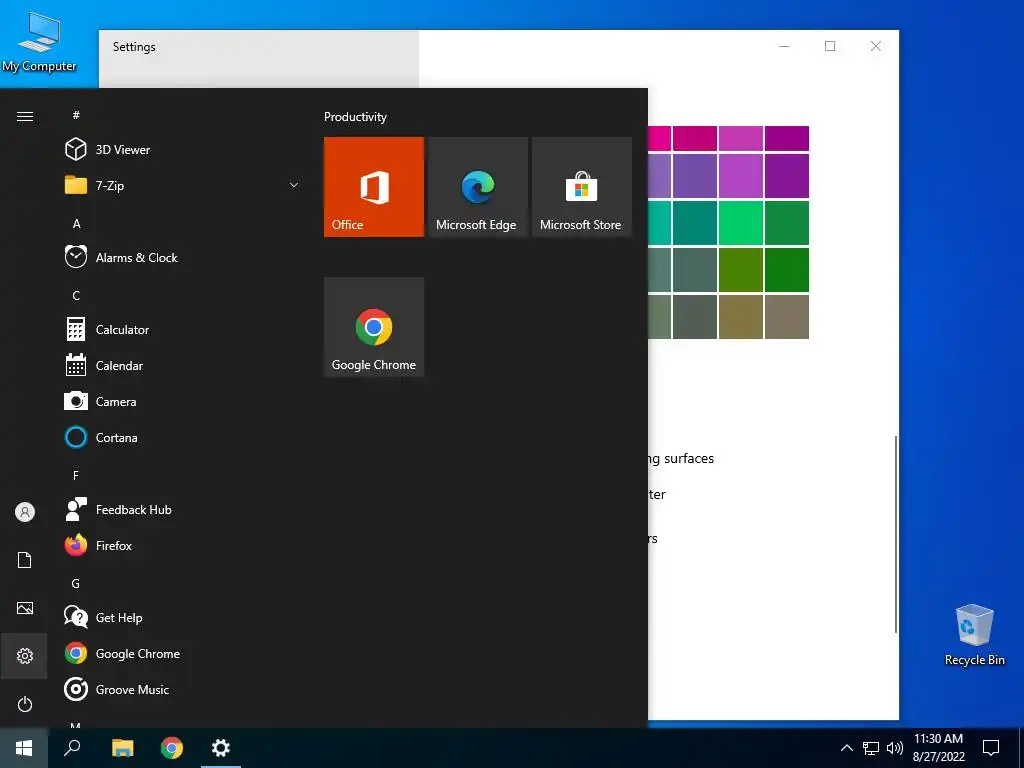The width and height of the screenshot is (1024, 768).
Task: Click the Google Chrome pinned tile
Action: pos(374,327)
